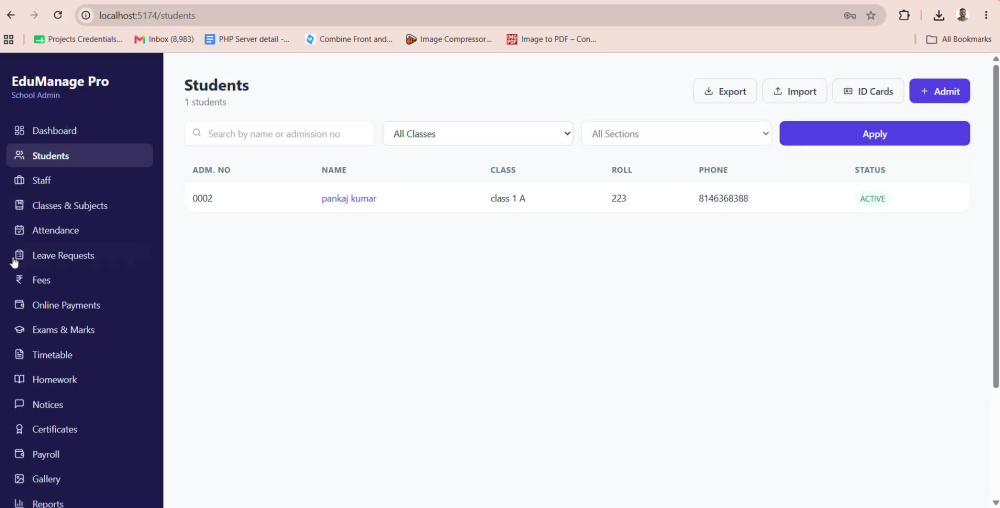Click the Students people icon in sidebar
Viewport: 1000px width, 508px height.
tap(19, 156)
